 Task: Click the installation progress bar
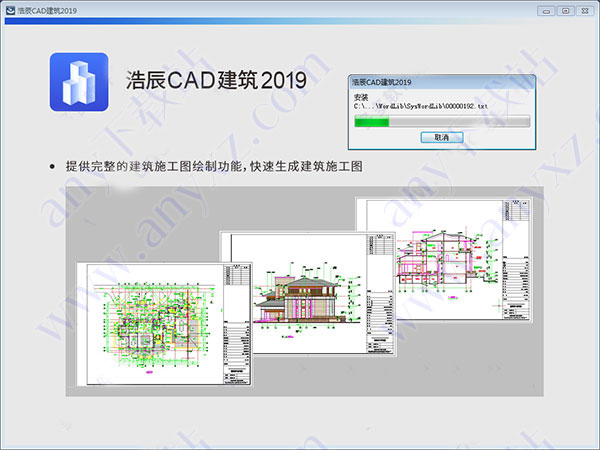point(442,122)
